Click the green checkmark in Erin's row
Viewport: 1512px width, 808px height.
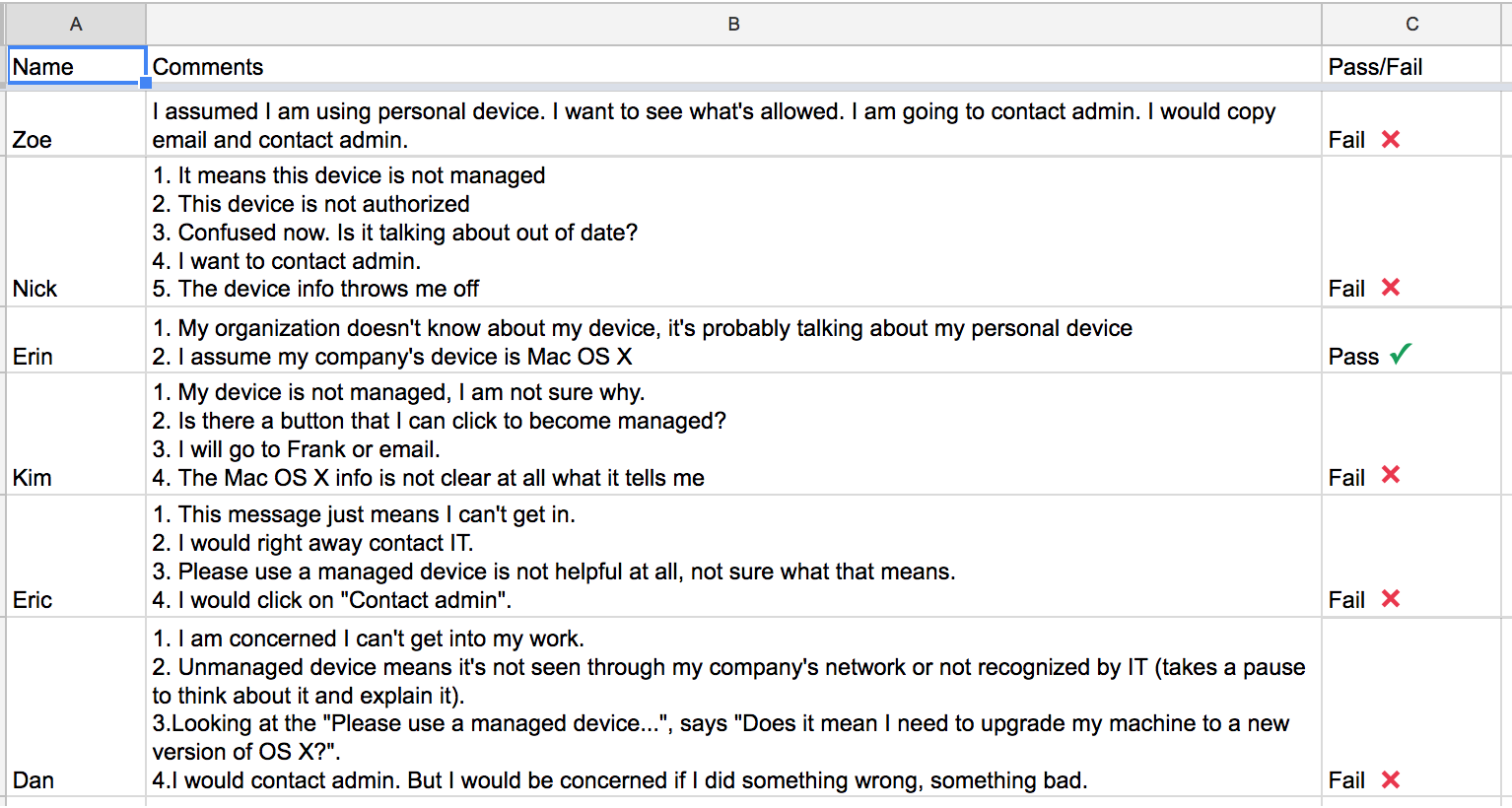pyautogui.click(x=1401, y=354)
